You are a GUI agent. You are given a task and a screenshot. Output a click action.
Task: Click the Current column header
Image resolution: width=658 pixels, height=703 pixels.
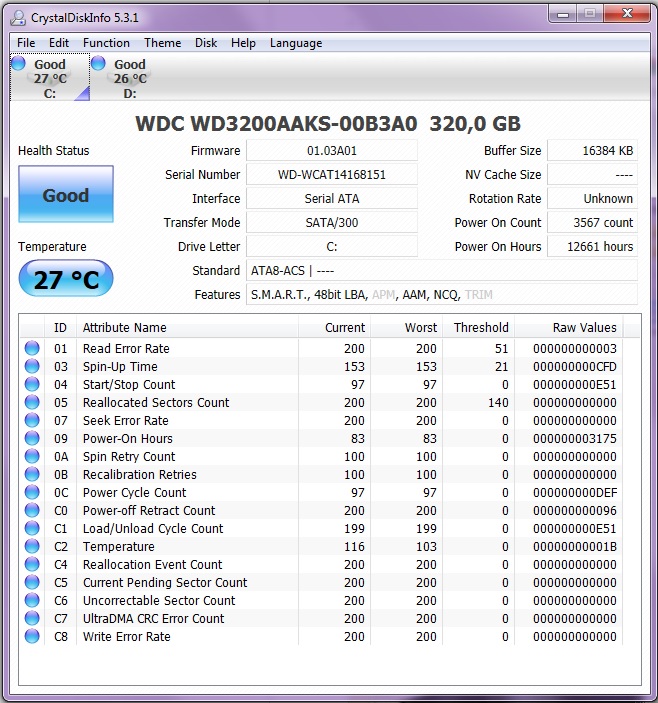[334, 327]
